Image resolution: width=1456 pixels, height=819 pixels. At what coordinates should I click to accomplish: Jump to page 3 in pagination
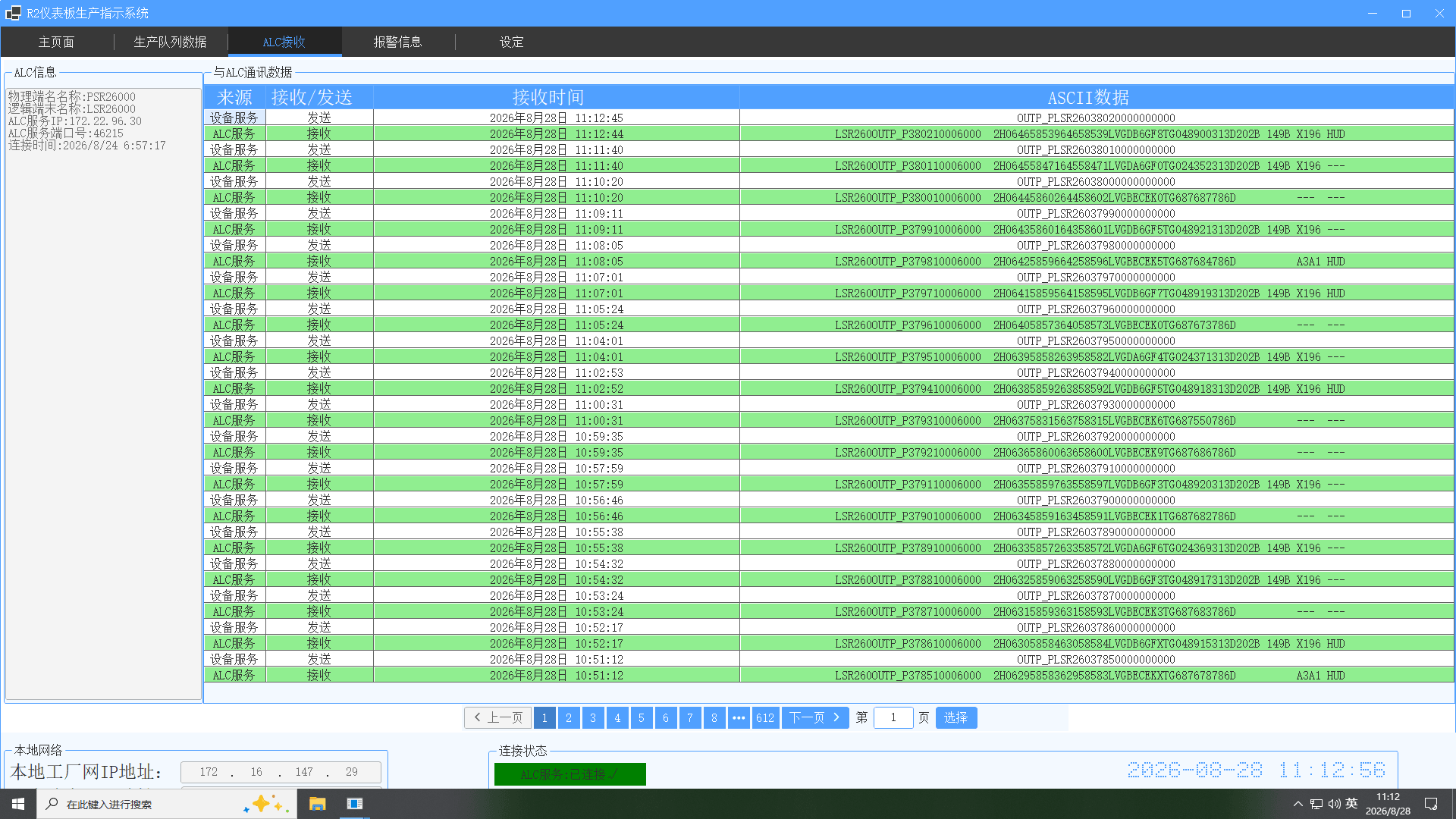pos(593,717)
